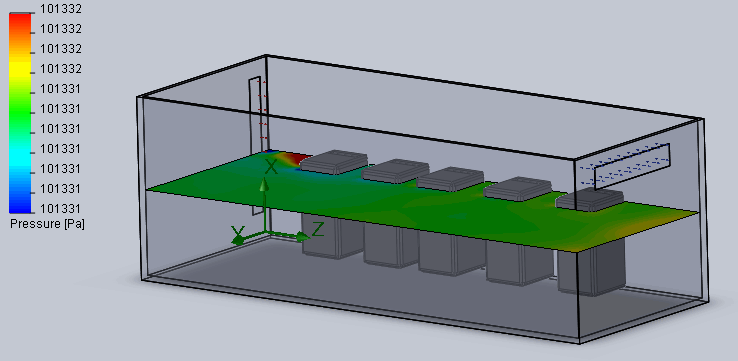The image size is (738, 361).
Task: Click the green X axis arrow
Action: [x=265, y=185]
